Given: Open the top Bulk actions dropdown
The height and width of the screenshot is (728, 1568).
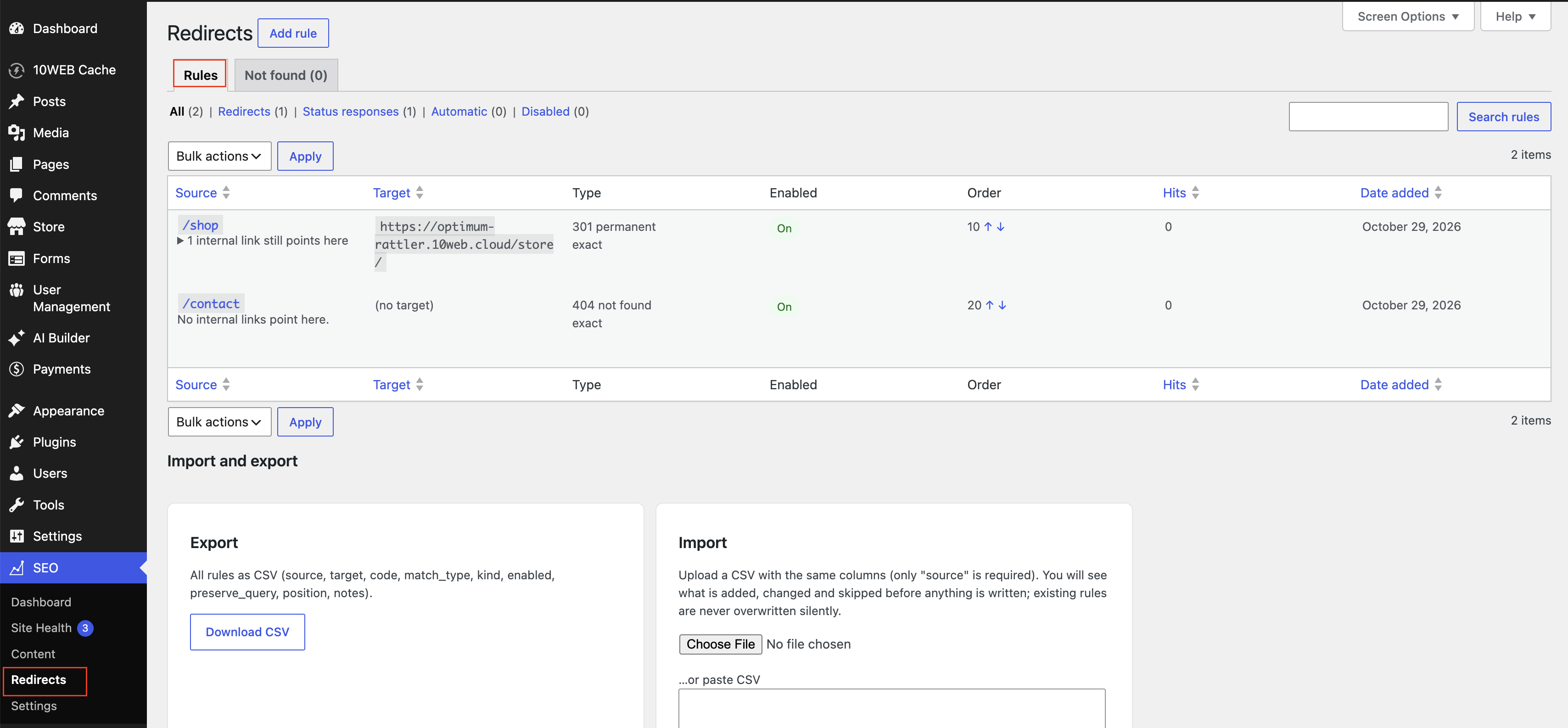Looking at the screenshot, I should 220,157.
